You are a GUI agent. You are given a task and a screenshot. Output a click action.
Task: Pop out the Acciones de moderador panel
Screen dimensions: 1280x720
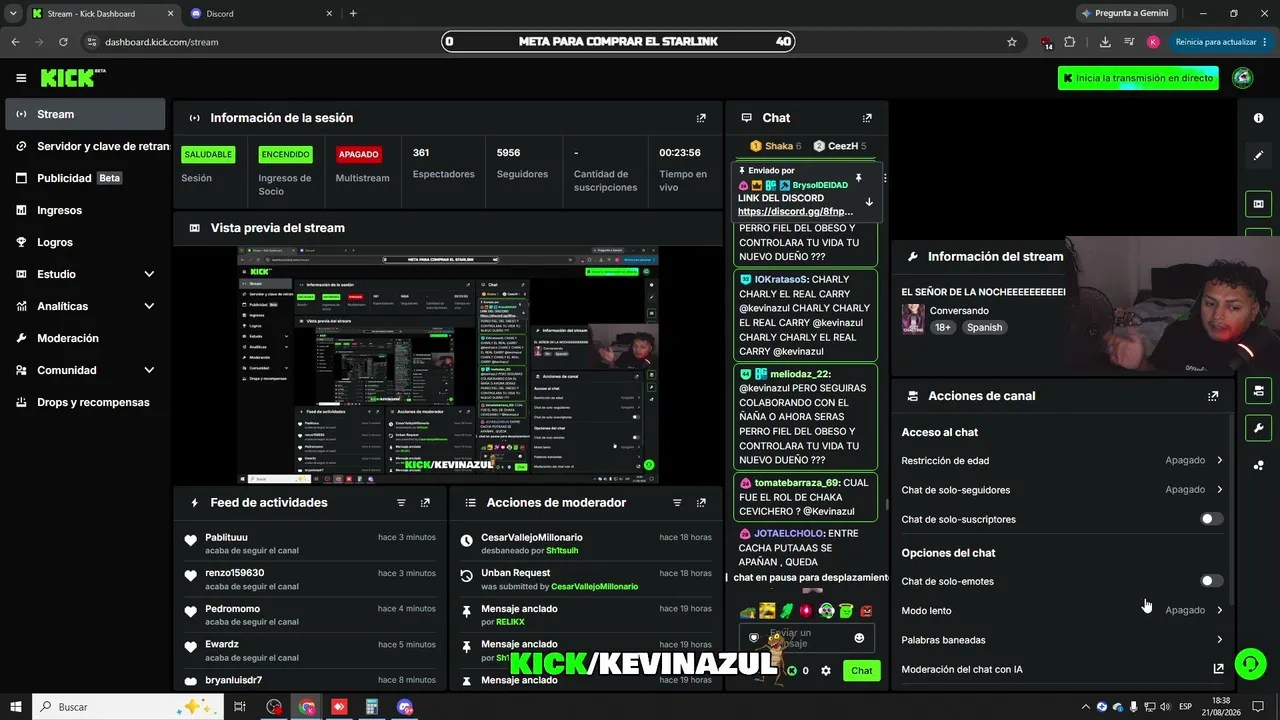[701, 503]
